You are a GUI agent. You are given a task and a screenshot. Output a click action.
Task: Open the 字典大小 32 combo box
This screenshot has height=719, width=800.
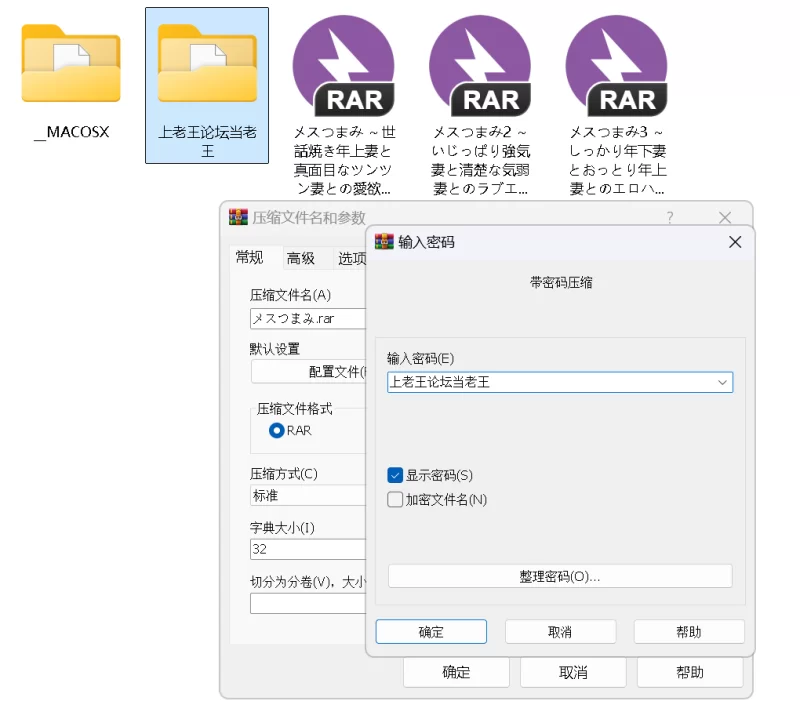(308, 549)
